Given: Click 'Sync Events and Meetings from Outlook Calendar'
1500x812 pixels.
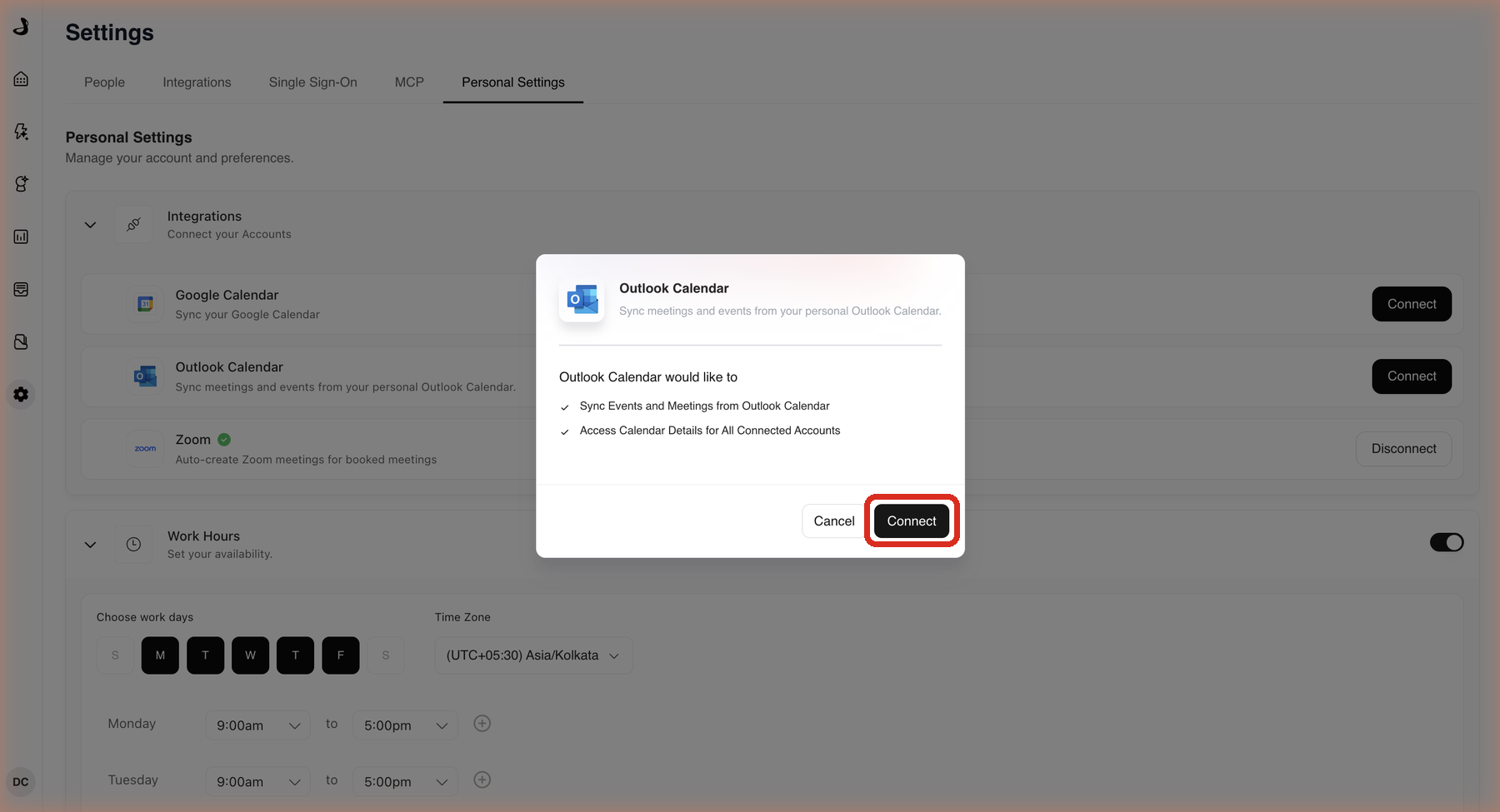Looking at the screenshot, I should coord(705,406).
